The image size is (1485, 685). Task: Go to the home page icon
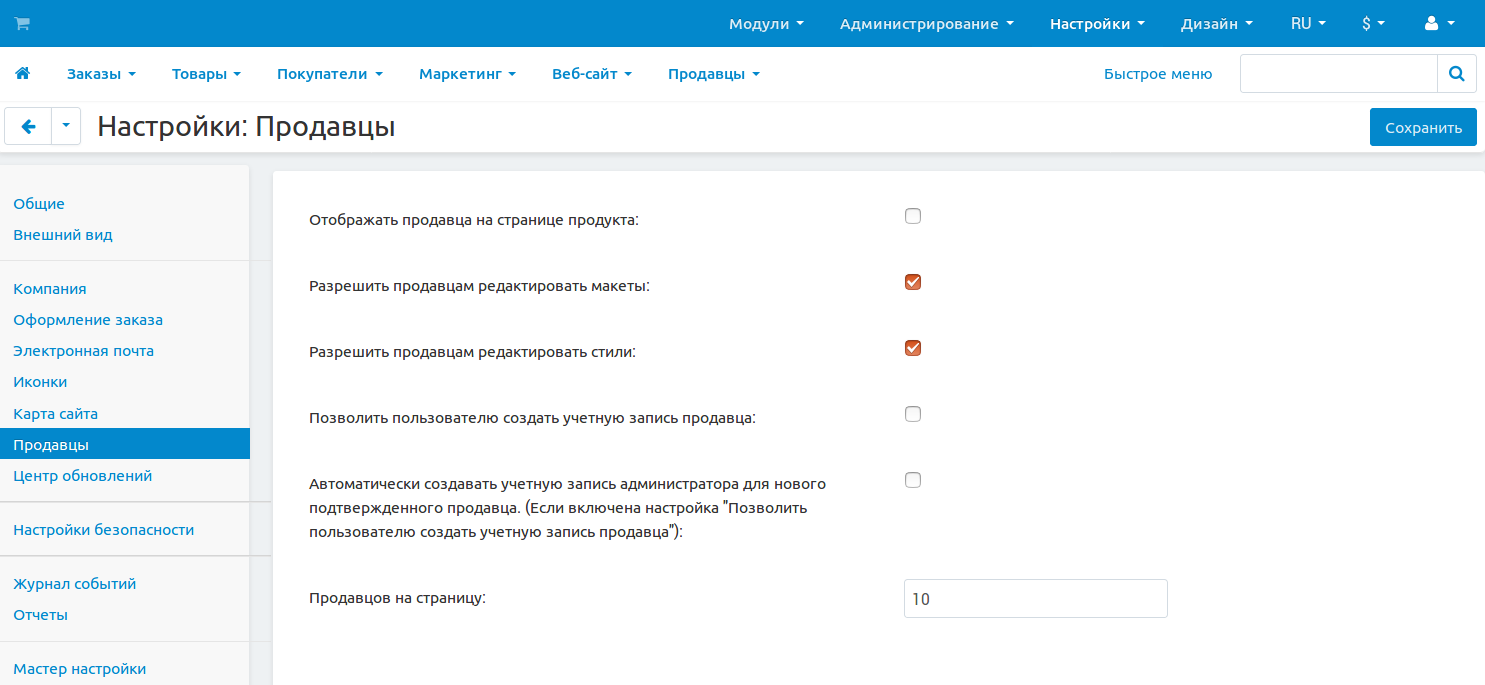coord(22,73)
